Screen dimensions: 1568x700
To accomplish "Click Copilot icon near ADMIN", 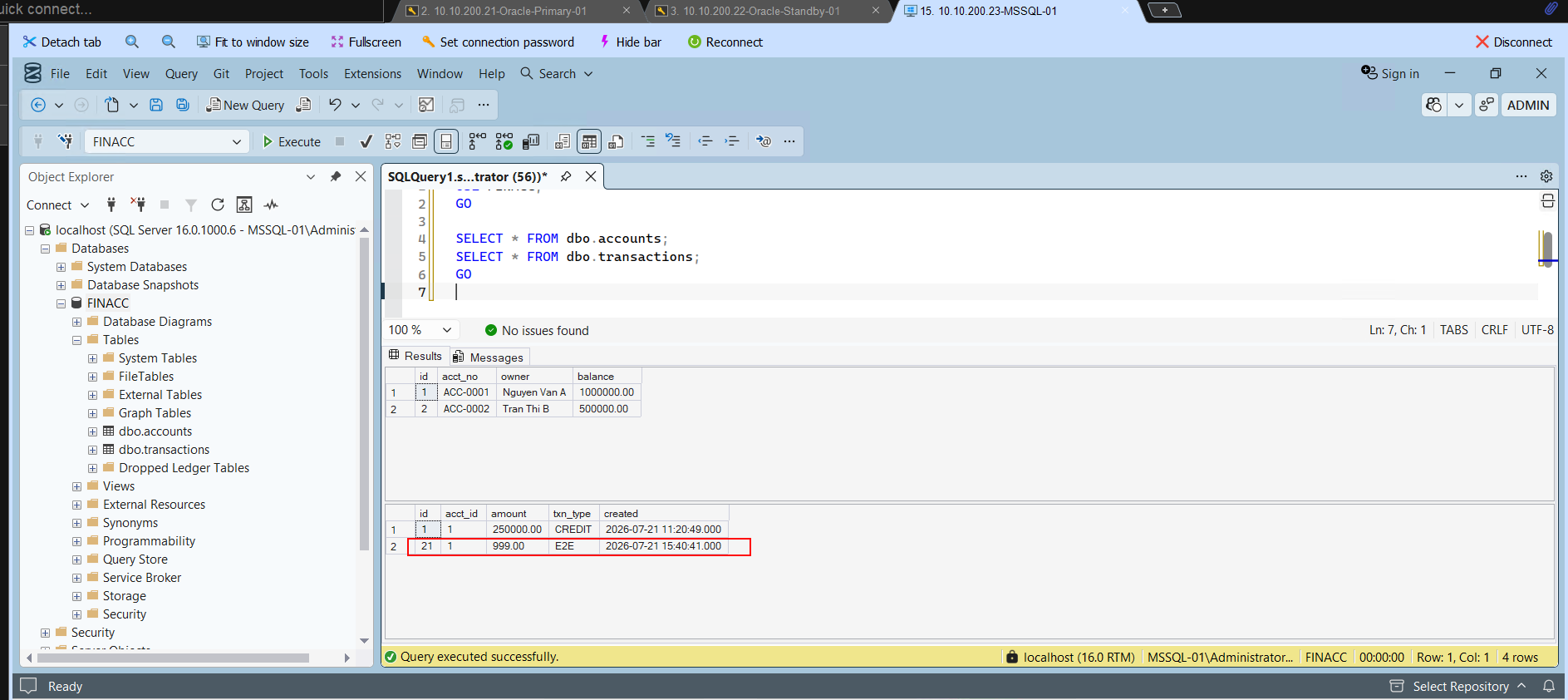I will (1434, 105).
